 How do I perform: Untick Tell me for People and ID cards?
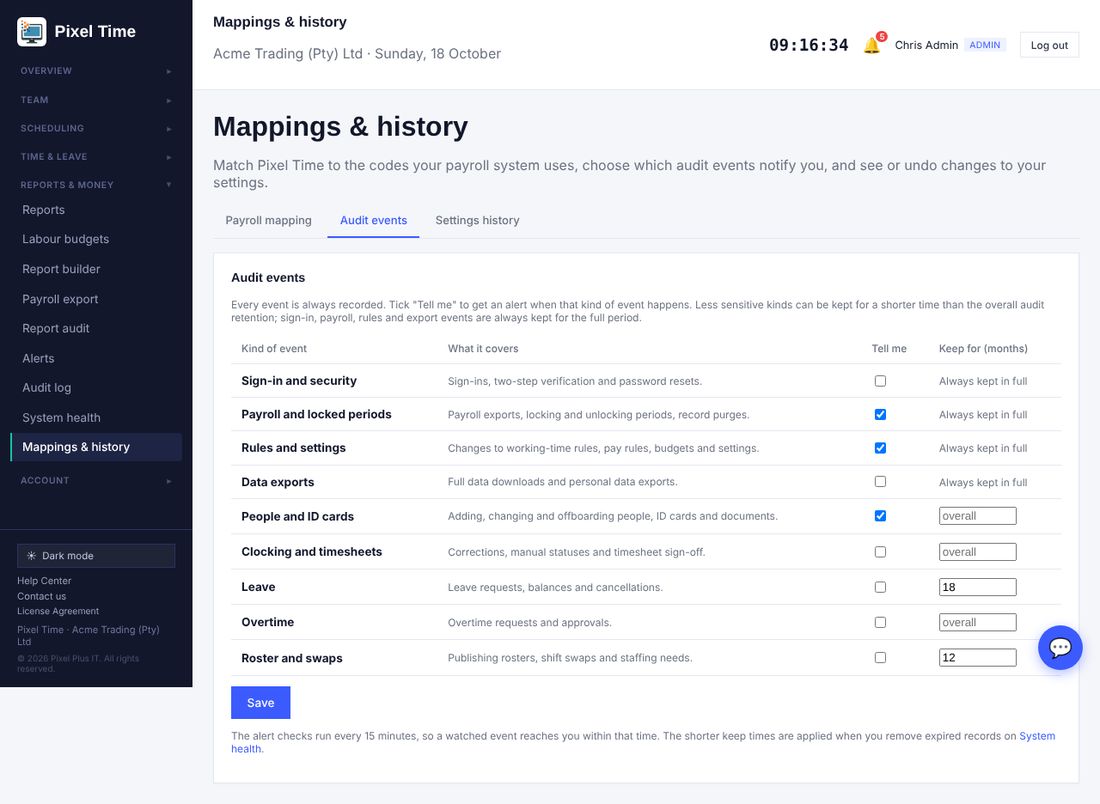880,516
